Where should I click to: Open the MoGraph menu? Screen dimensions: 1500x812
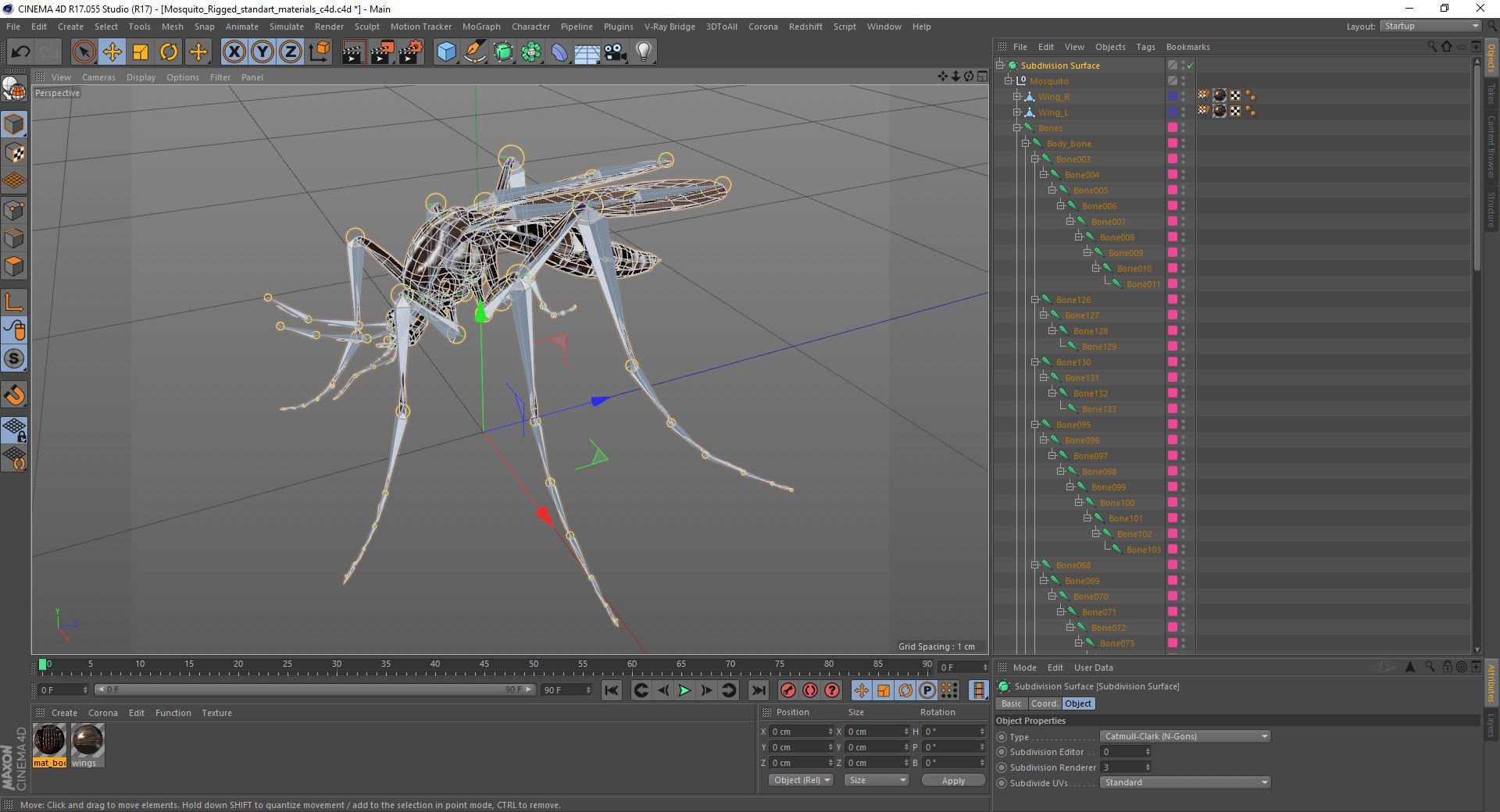point(481,27)
